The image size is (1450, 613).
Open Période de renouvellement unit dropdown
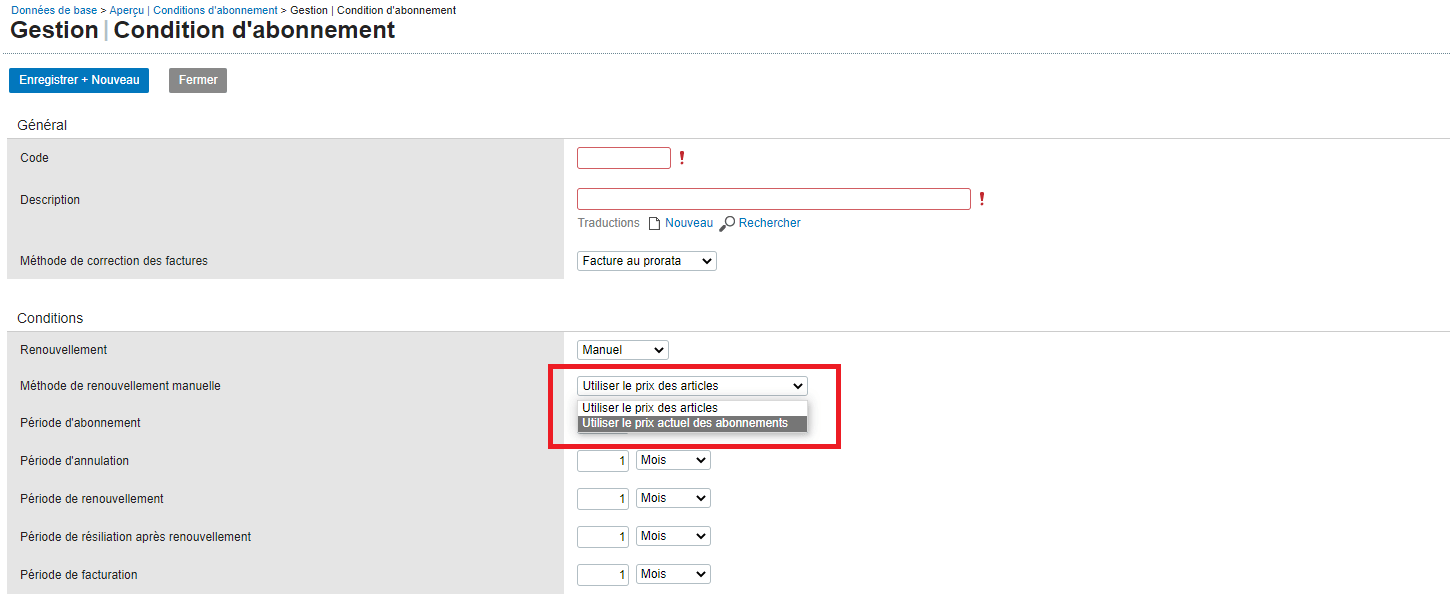point(673,498)
